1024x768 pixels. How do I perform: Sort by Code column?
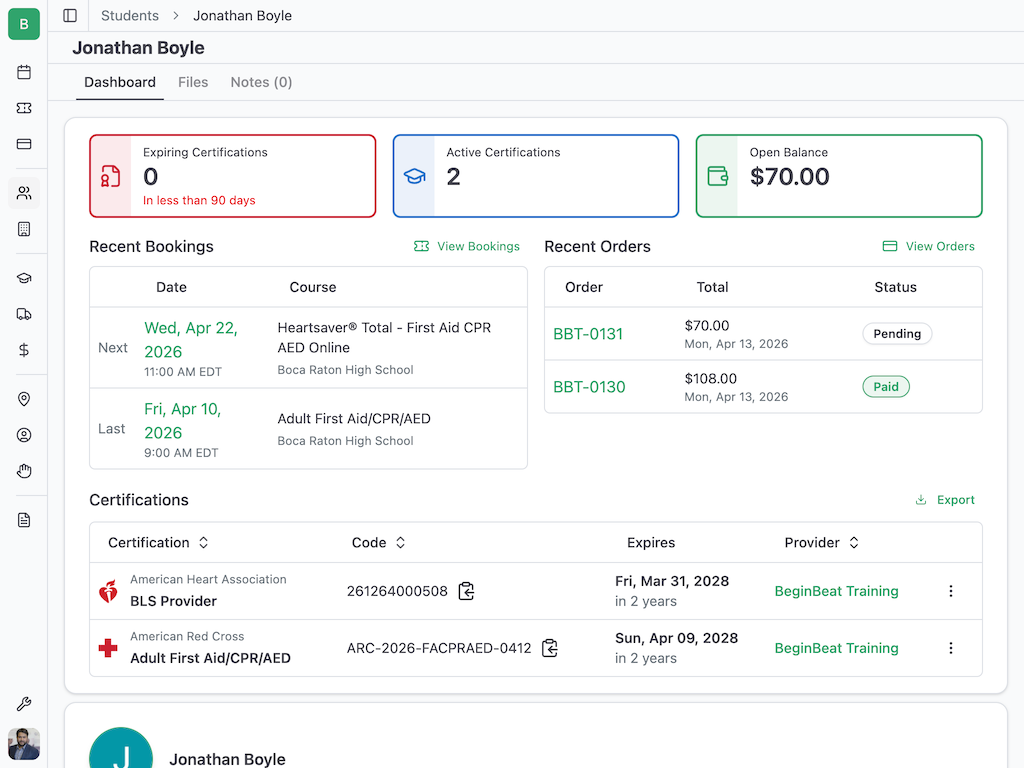point(379,543)
